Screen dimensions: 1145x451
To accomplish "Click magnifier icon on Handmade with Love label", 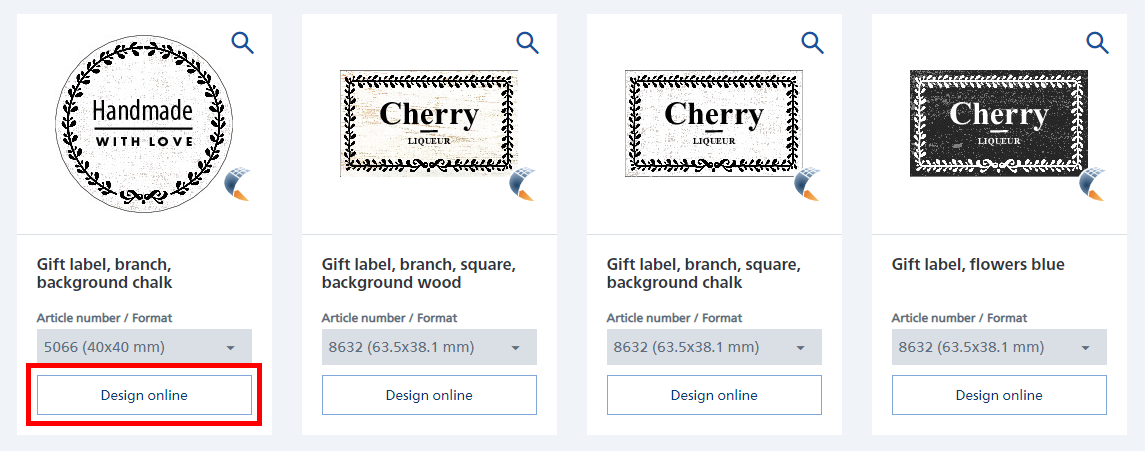I will 242,42.
